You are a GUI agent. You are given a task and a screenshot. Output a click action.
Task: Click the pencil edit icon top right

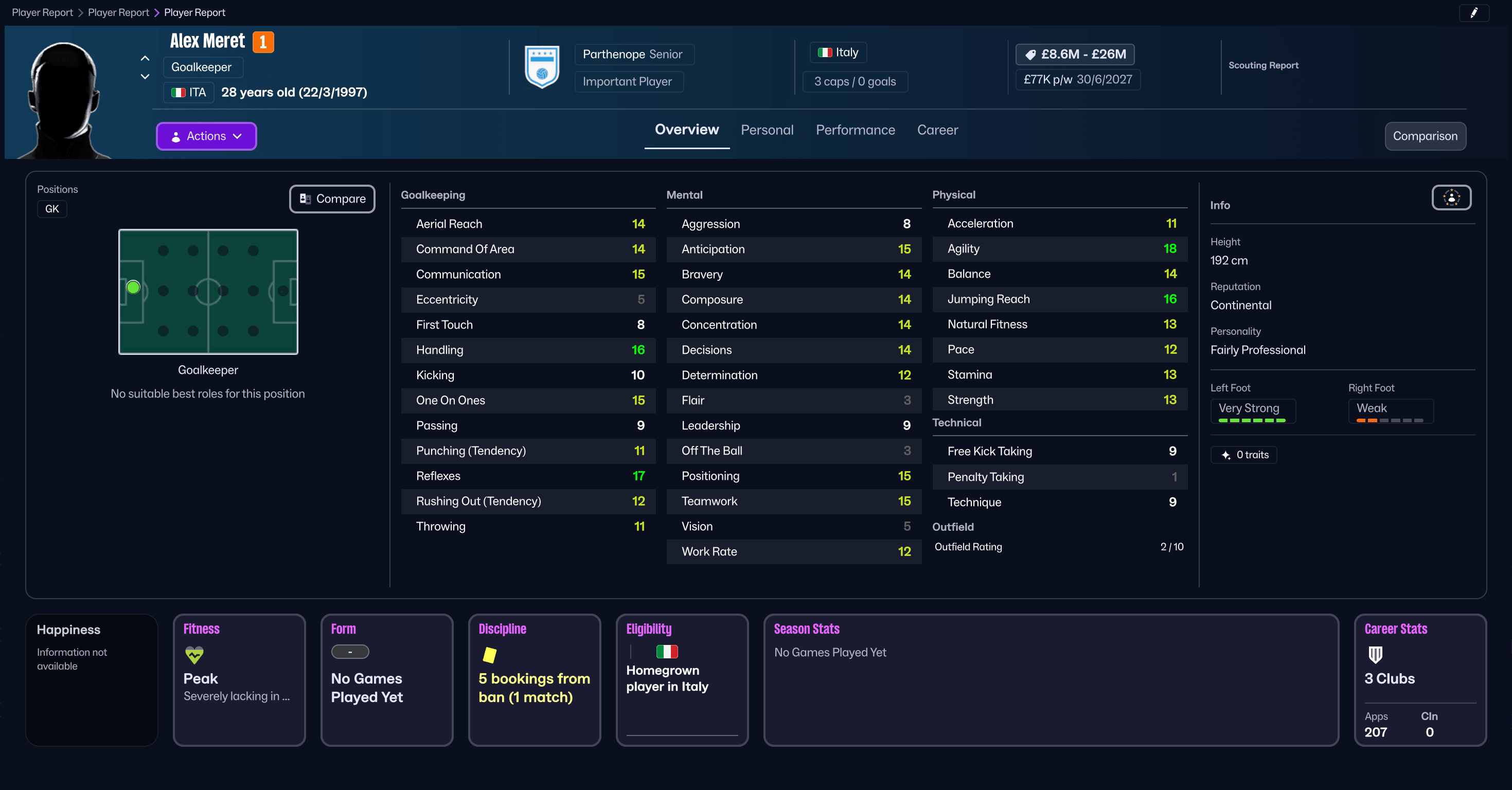tap(1475, 12)
